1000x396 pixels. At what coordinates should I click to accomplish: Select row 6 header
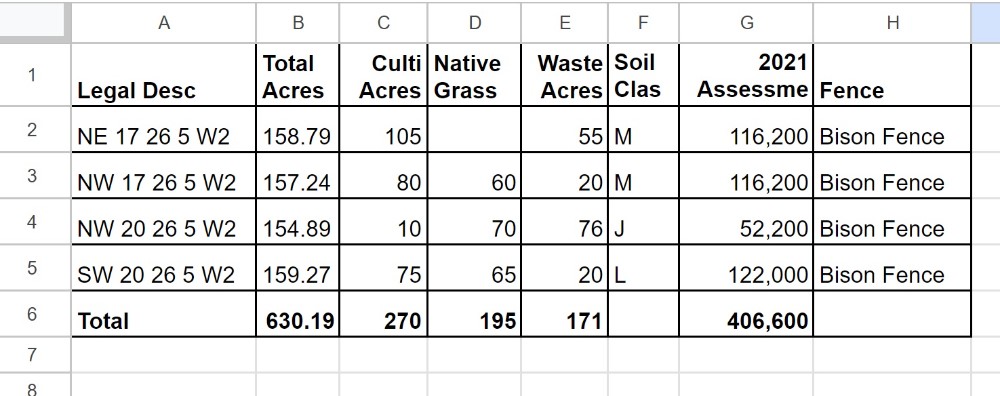tap(33, 314)
